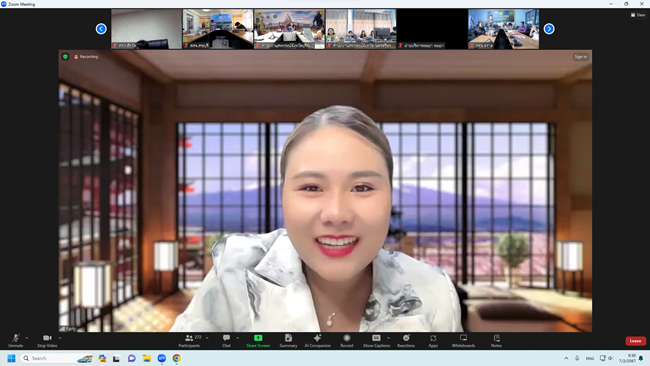Screen dimensions: 650x366
Task: Open the View menu
Action: [x=638, y=15]
